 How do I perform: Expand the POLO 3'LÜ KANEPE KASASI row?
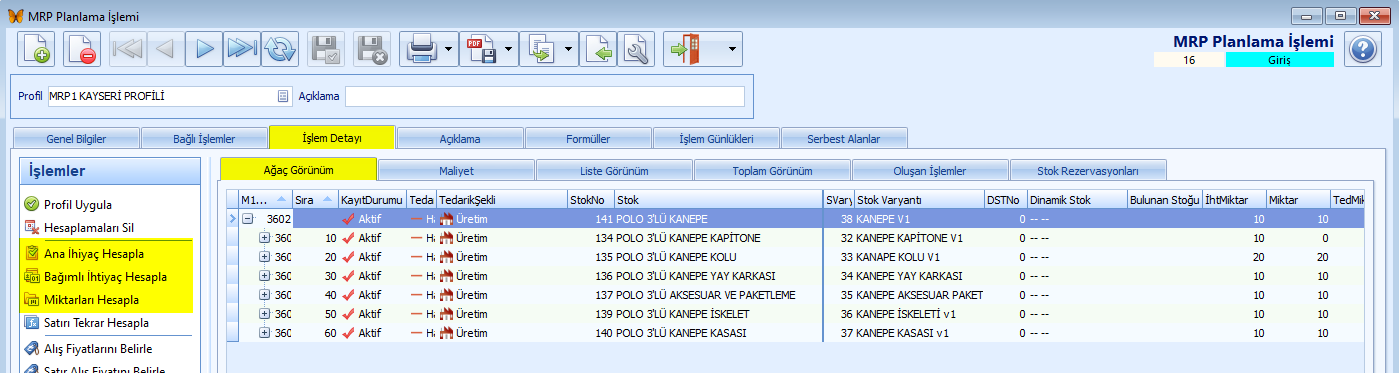coord(264,333)
